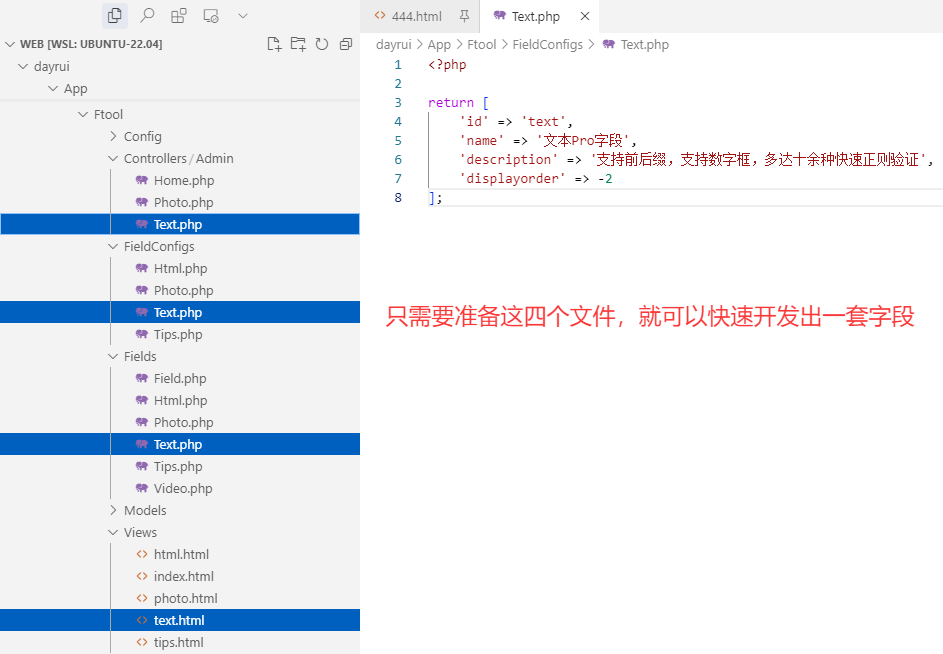Open the Remote Explorer icon
This screenshot has height=654, width=943.
pyautogui.click(x=211, y=16)
